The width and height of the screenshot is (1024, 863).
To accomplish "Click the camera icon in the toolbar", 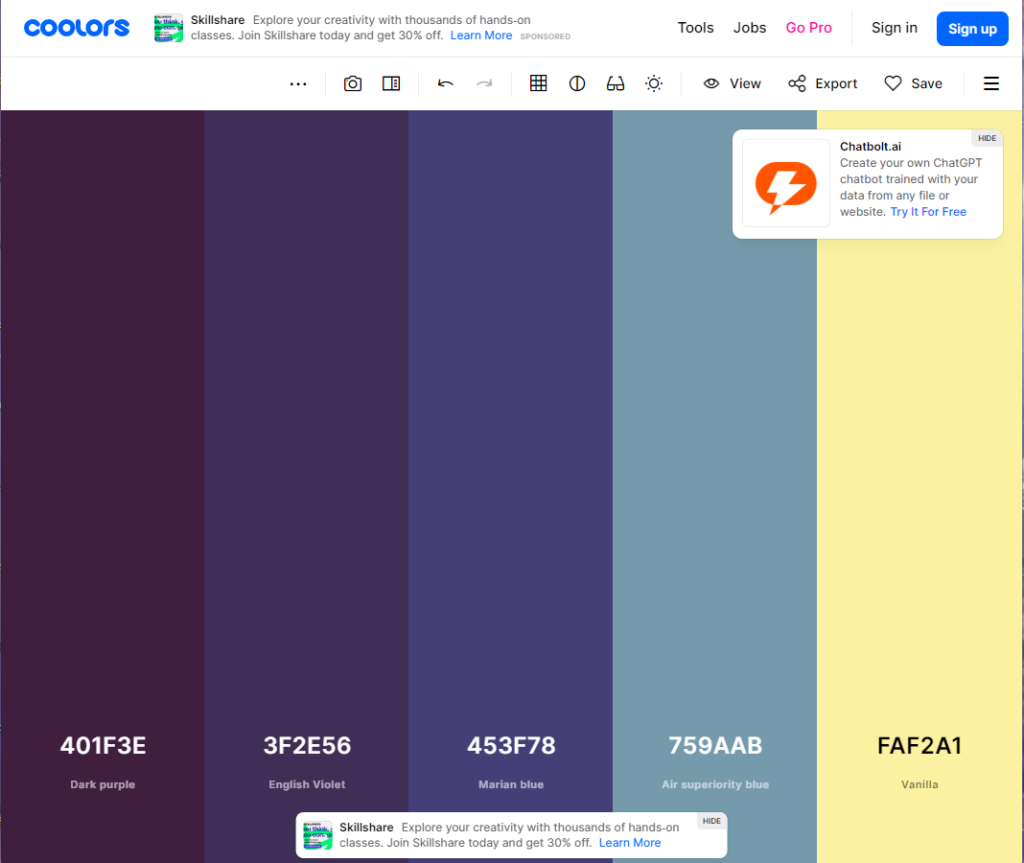I will click(x=352, y=84).
